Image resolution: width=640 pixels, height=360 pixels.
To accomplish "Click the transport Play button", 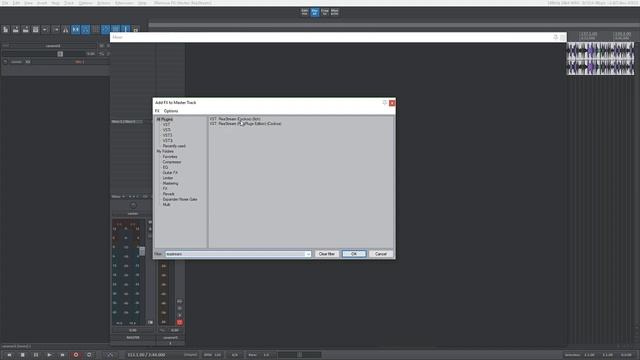I will click(49, 355).
